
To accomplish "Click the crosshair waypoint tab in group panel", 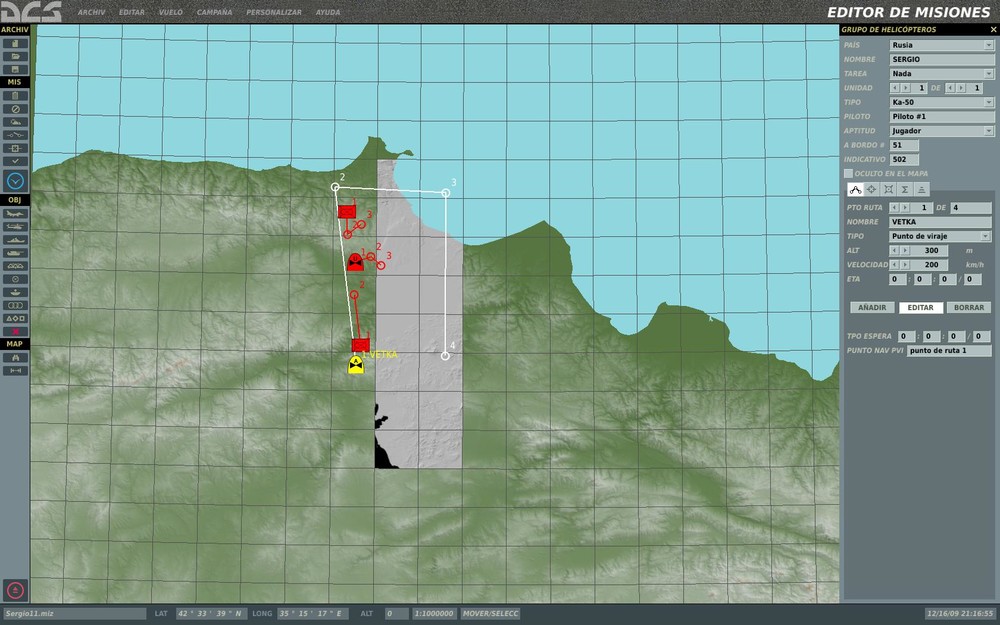I will pyautogui.click(x=872, y=188).
